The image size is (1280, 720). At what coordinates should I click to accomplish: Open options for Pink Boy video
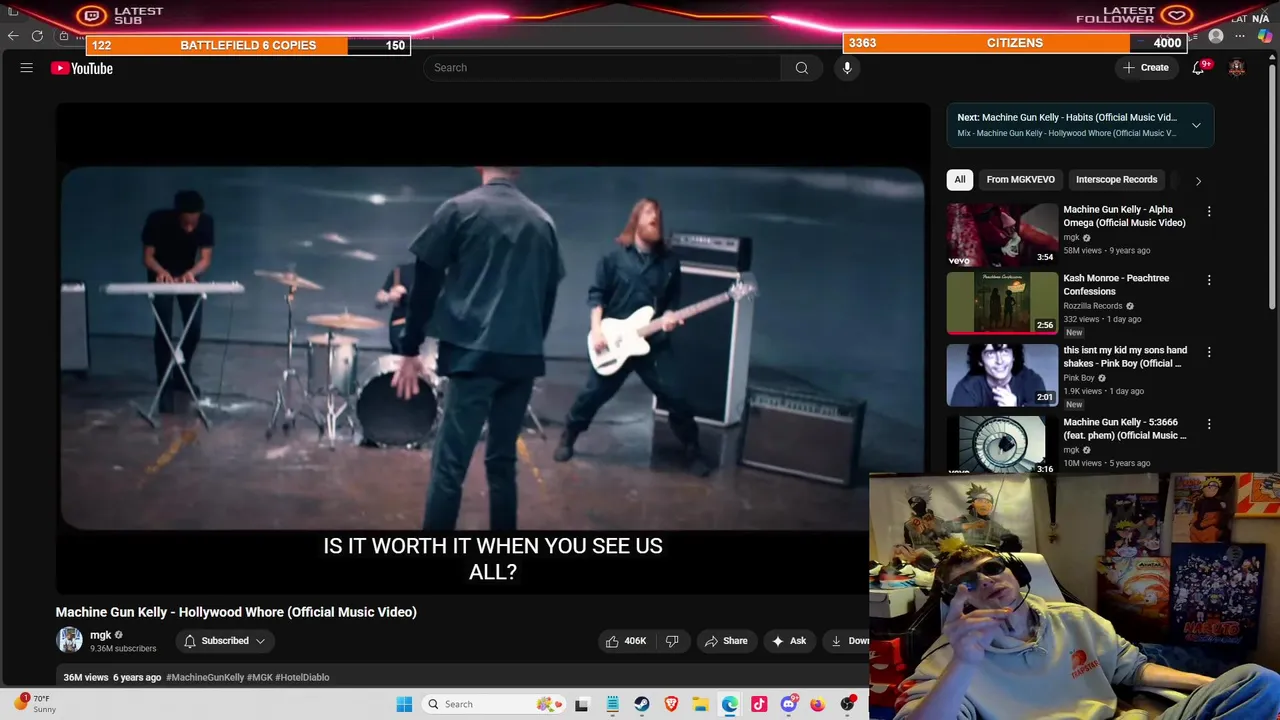1209,352
